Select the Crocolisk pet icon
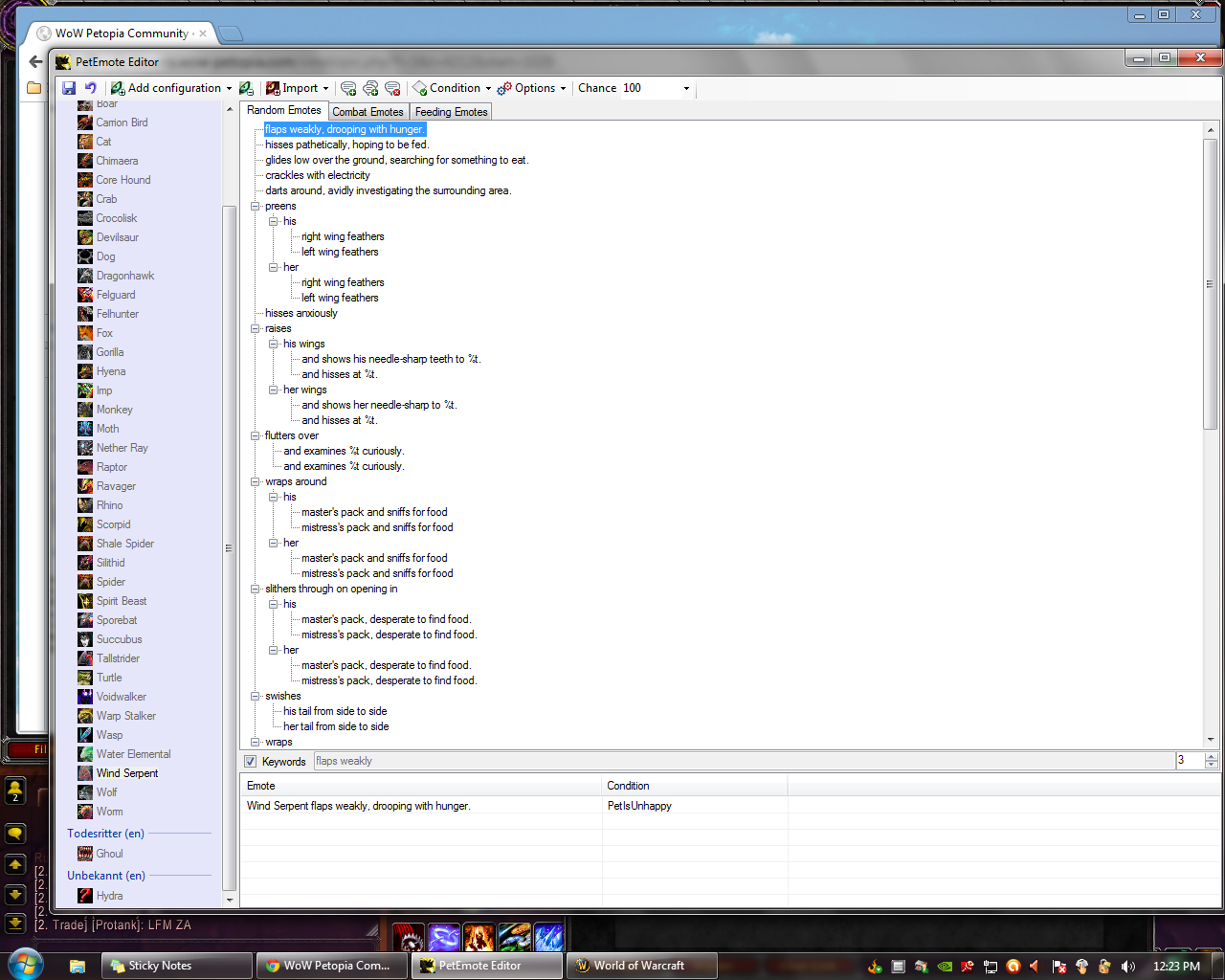The width and height of the screenshot is (1225, 980). click(85, 218)
